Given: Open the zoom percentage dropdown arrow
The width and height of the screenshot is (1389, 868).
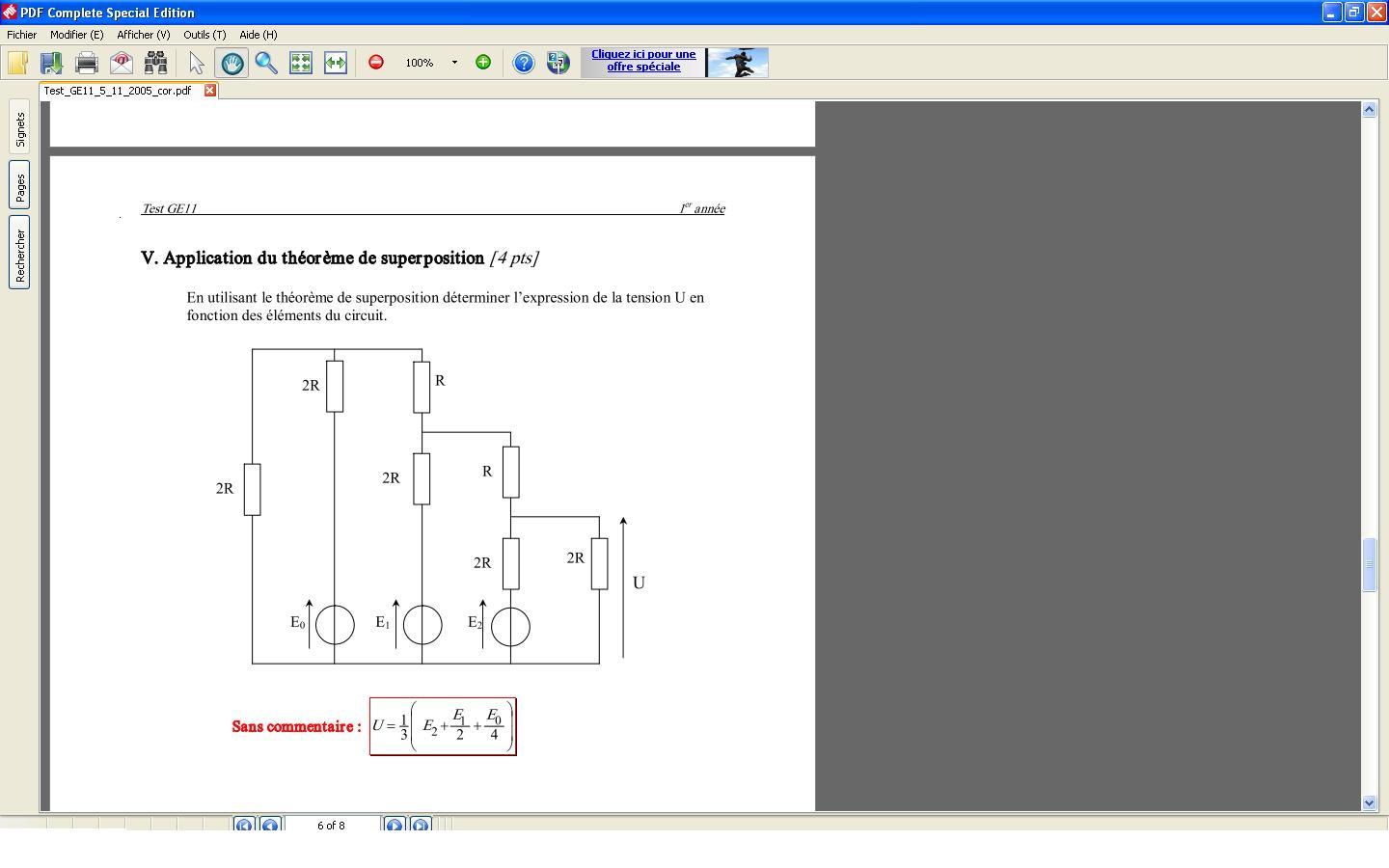Looking at the screenshot, I should [454, 63].
